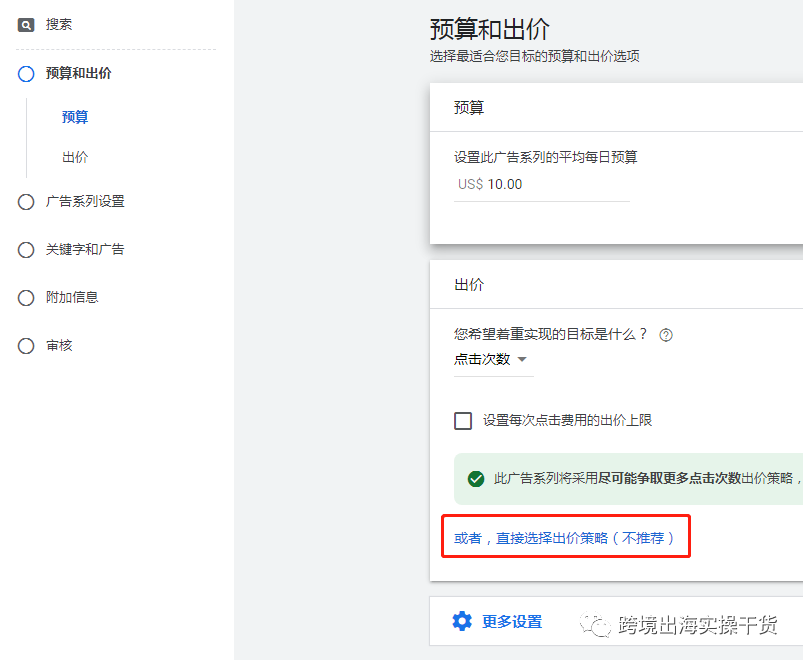Open the help icon after the goal question
The image size is (803, 660).
[x=665, y=335]
